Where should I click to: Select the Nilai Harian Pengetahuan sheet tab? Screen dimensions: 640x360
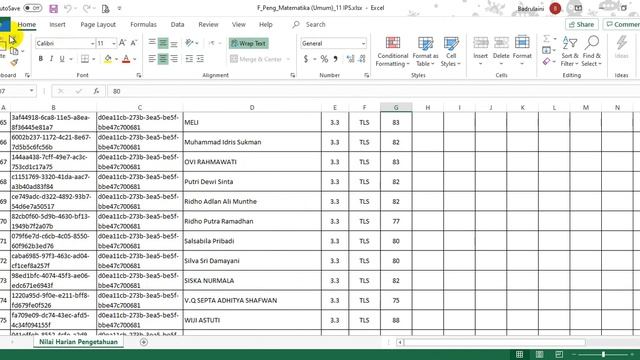(78, 342)
